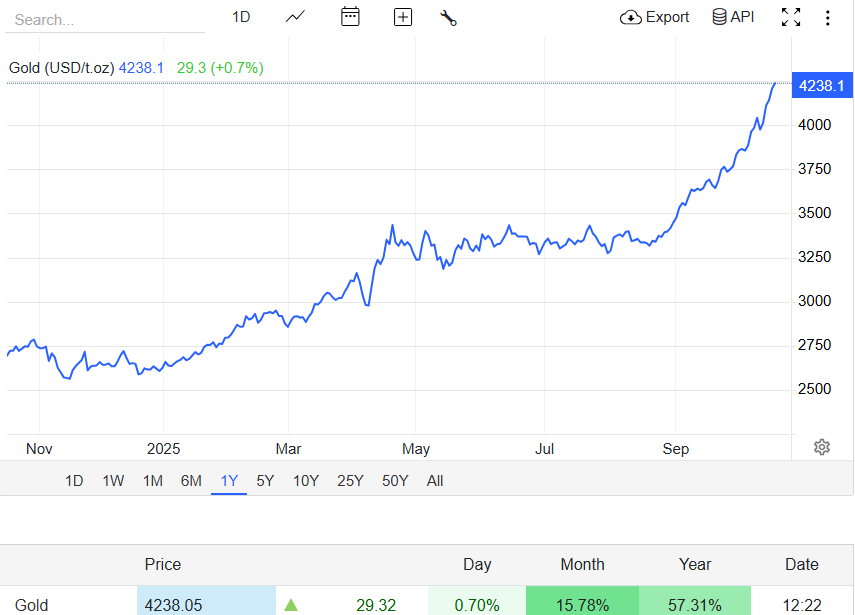Open chart settings gear icon
Viewport: 855px width, 615px height.
pos(822,447)
